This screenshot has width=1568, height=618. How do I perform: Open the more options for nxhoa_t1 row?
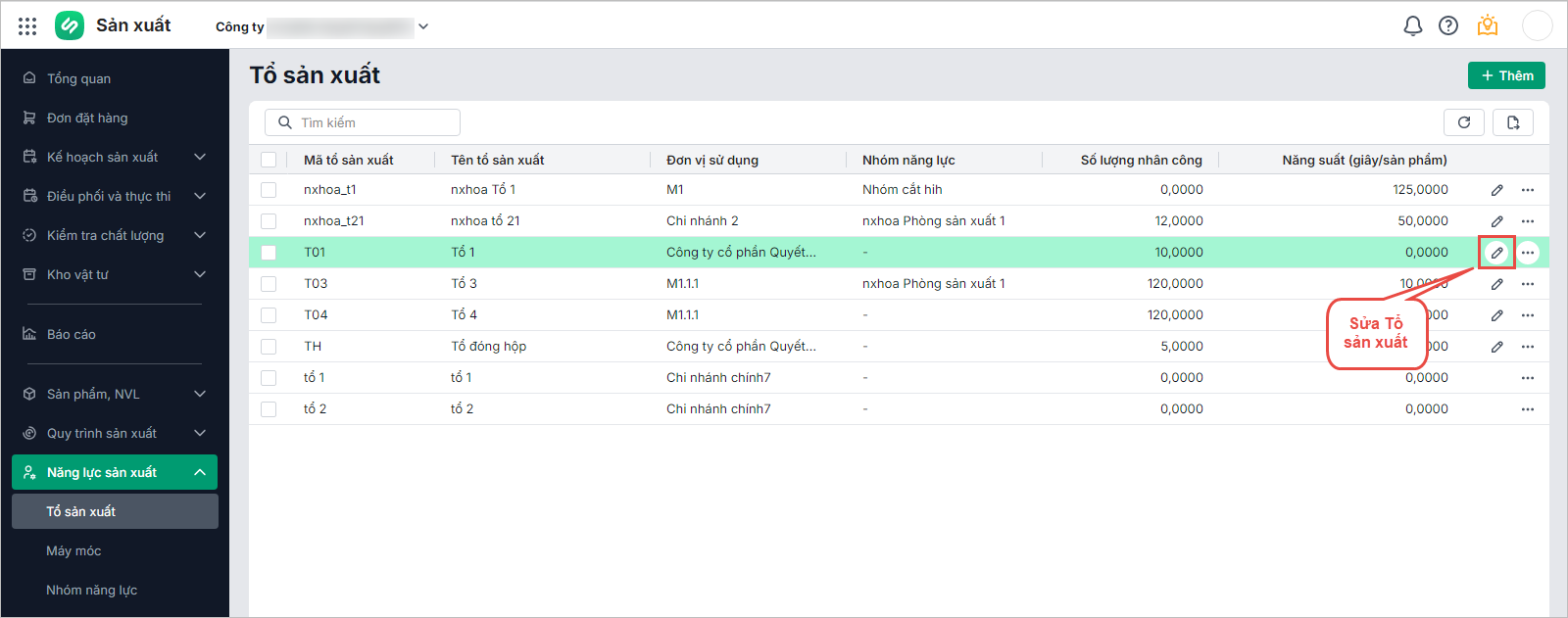pos(1527,190)
